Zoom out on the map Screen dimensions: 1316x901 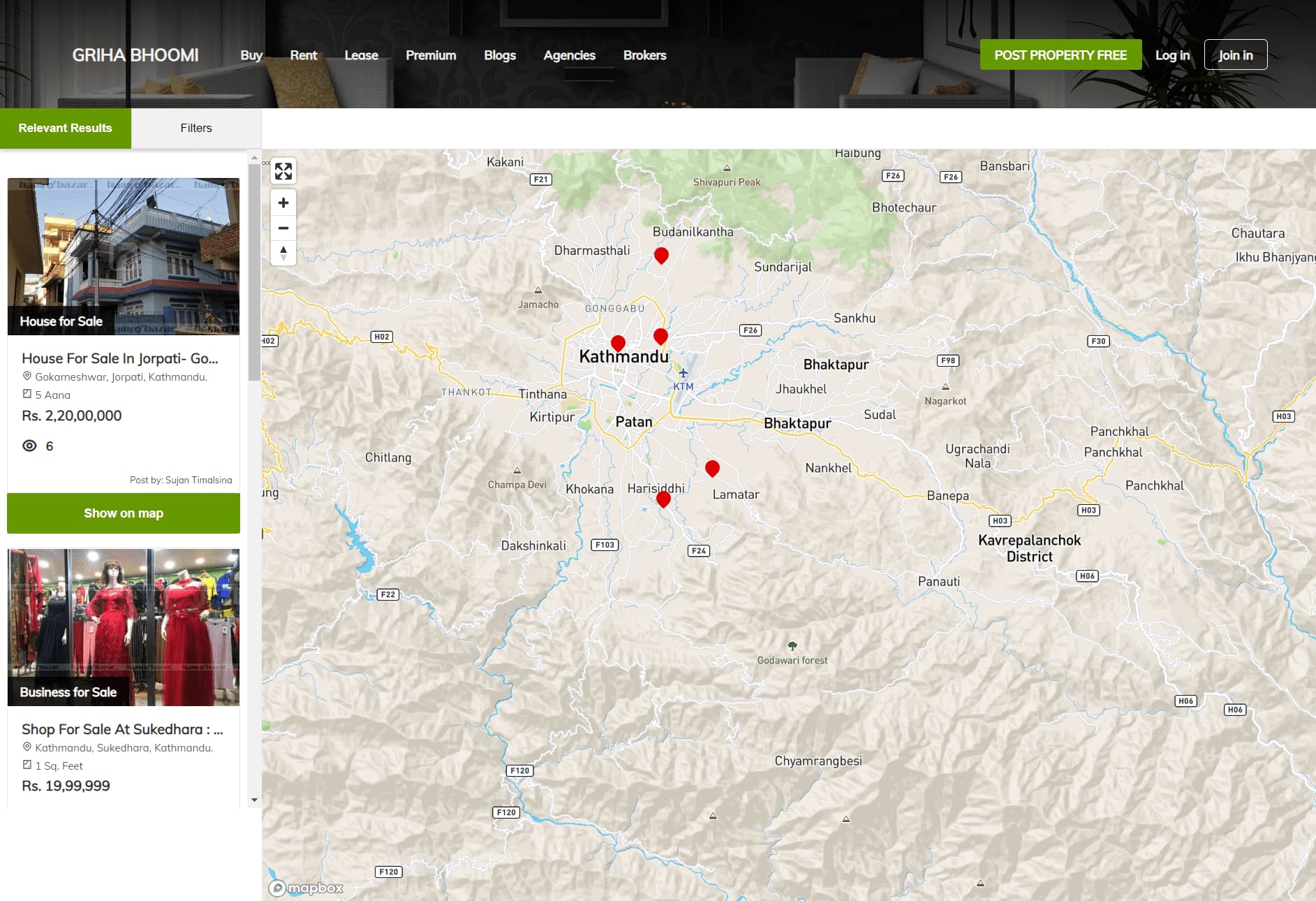coord(283,228)
